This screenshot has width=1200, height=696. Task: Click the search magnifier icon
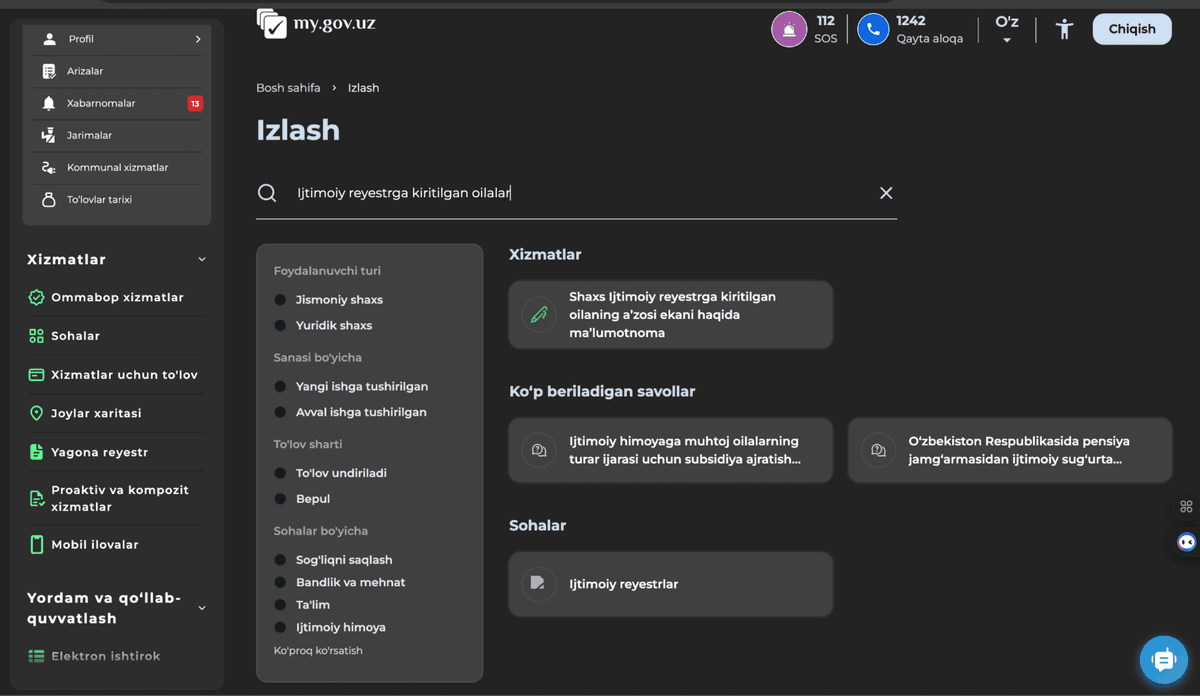click(267, 193)
